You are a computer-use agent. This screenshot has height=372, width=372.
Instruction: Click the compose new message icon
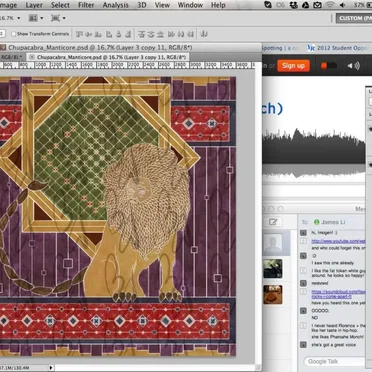(x=273, y=222)
